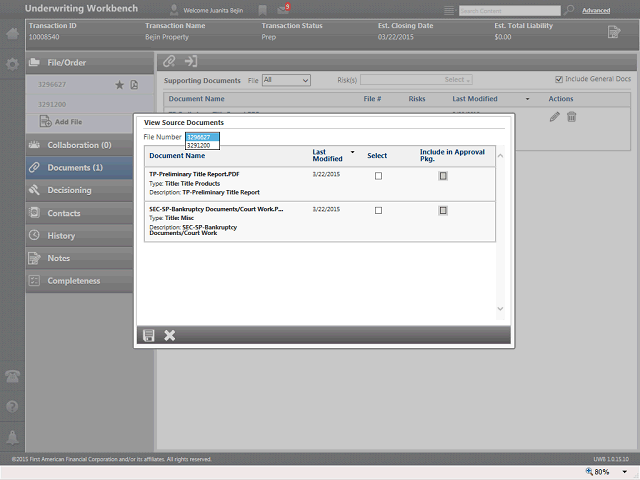Click the Advanced search link
This screenshot has height=480, width=640.
596,11
